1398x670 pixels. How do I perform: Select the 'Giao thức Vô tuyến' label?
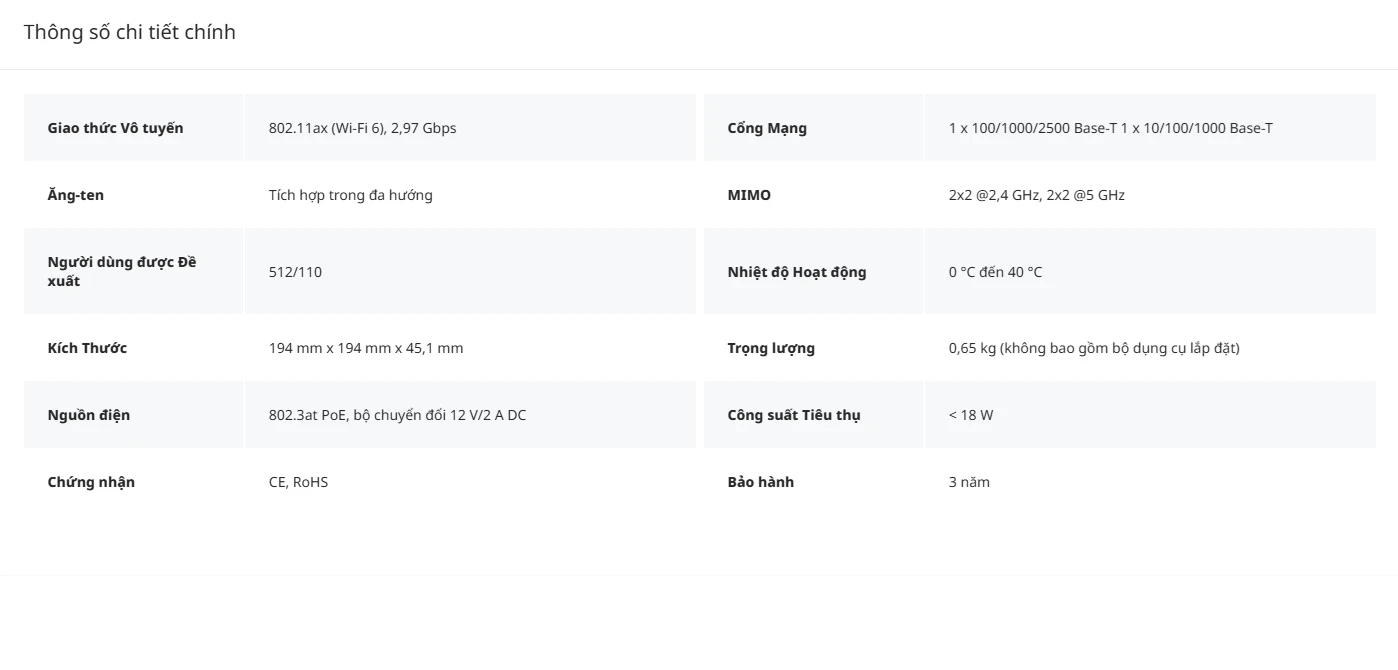coord(116,128)
